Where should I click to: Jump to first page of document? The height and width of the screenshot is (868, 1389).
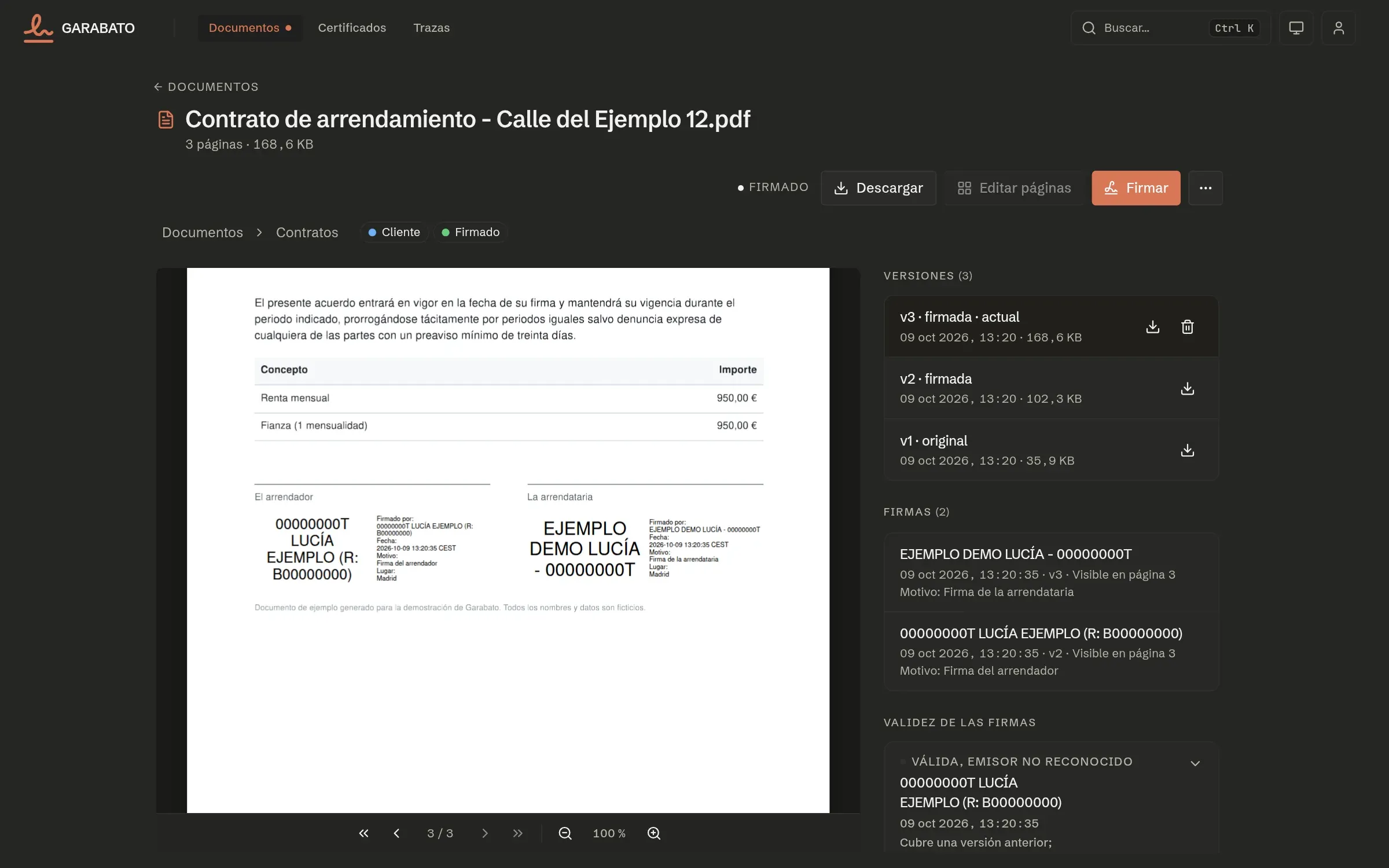[363, 833]
